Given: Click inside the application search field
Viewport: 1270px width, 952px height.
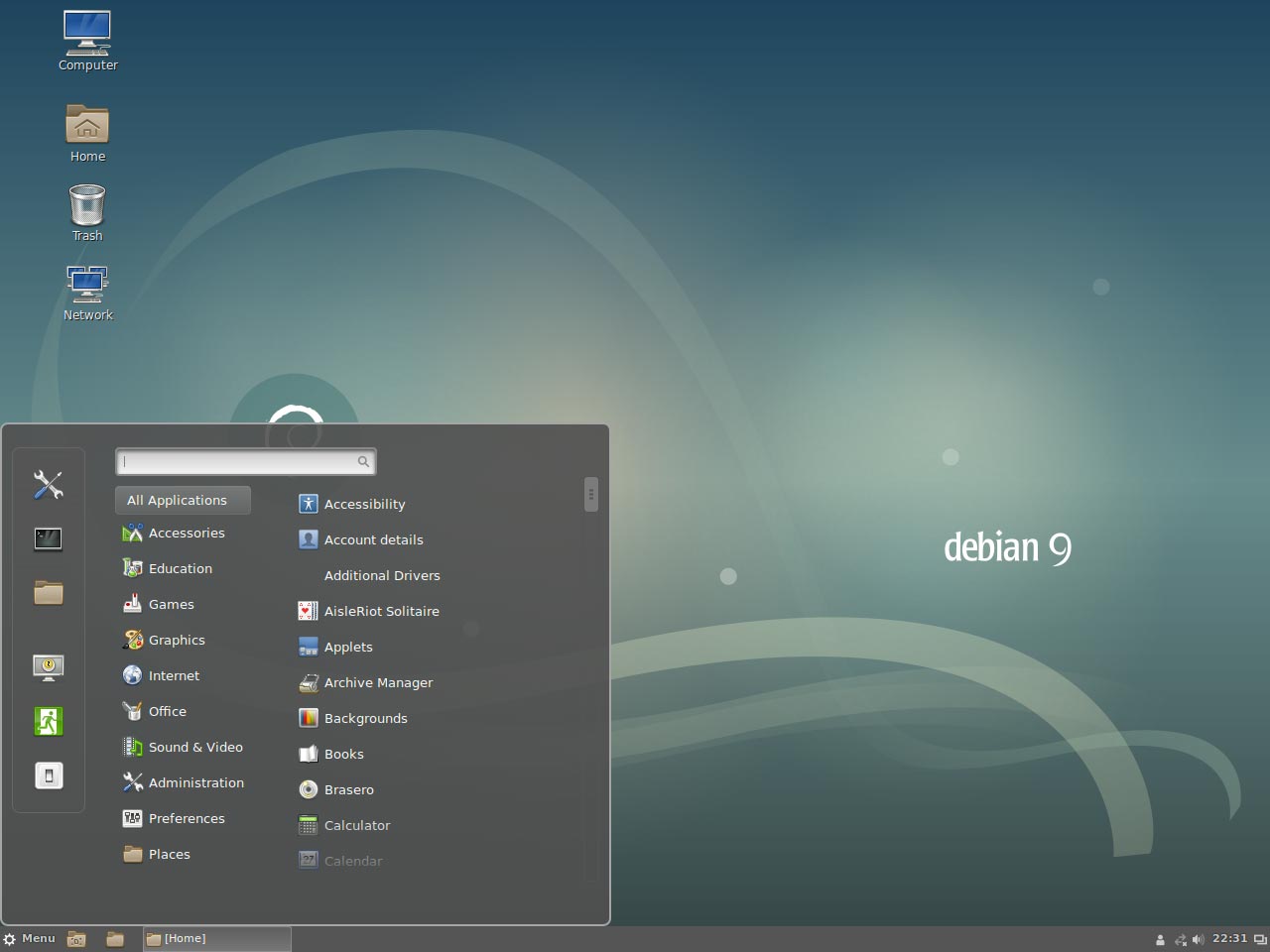Looking at the screenshot, I should click(x=238, y=461).
